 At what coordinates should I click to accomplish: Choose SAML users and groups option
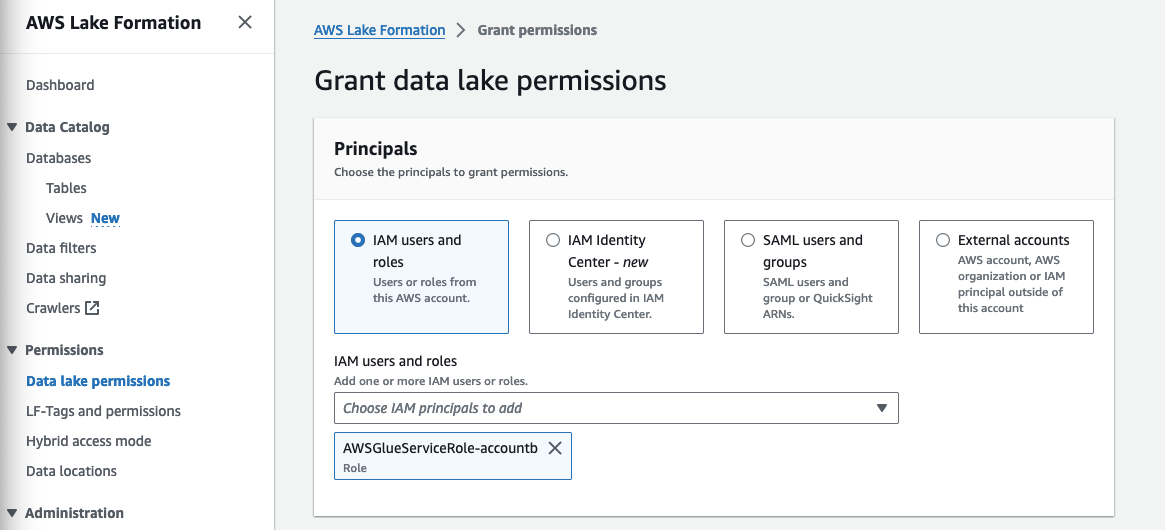point(748,240)
